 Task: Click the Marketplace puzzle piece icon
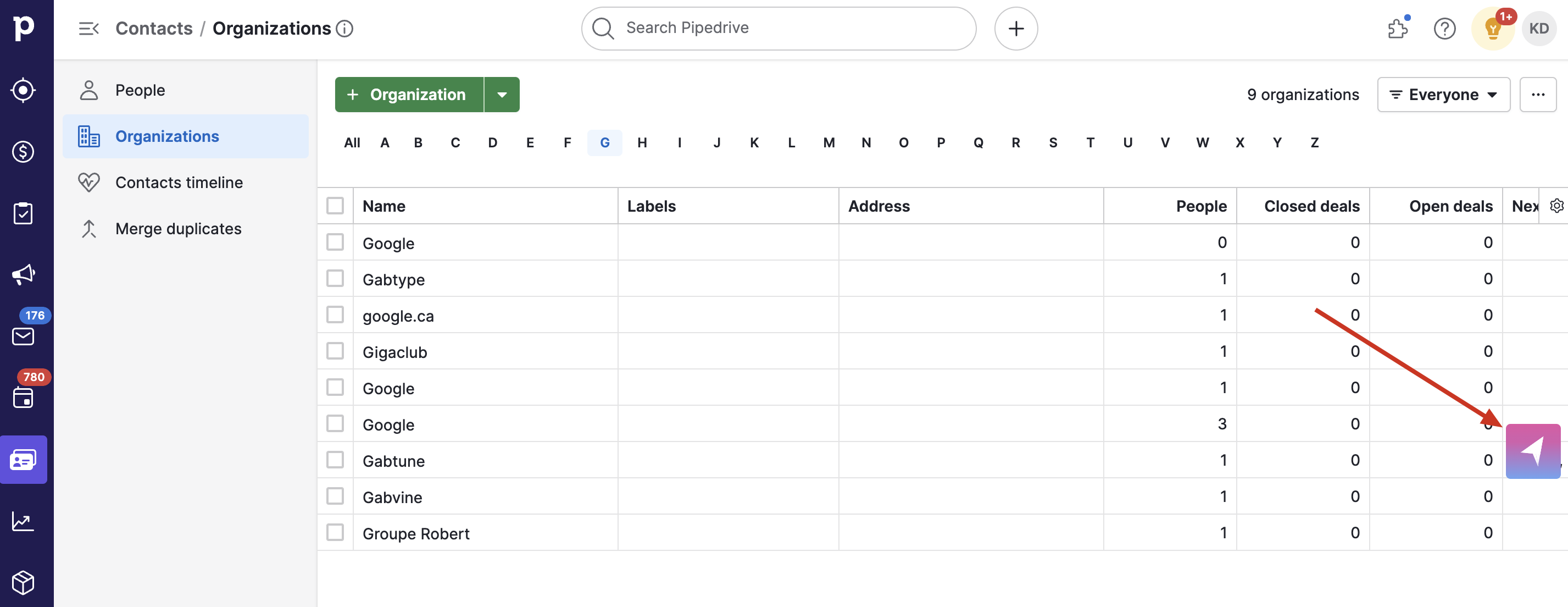1397,28
